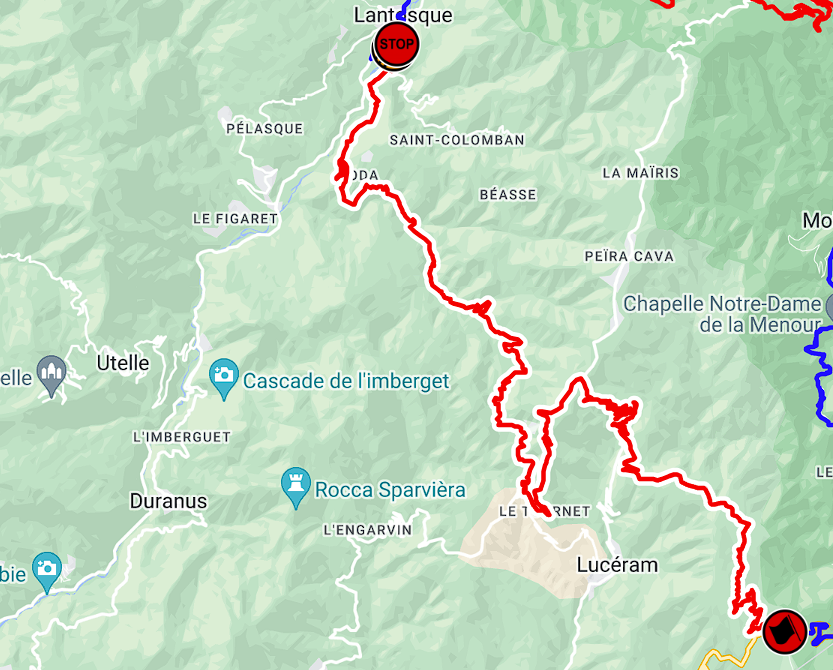The height and width of the screenshot is (670, 833).
Task: Click the Saint-Colomban place label
Action: [457, 140]
